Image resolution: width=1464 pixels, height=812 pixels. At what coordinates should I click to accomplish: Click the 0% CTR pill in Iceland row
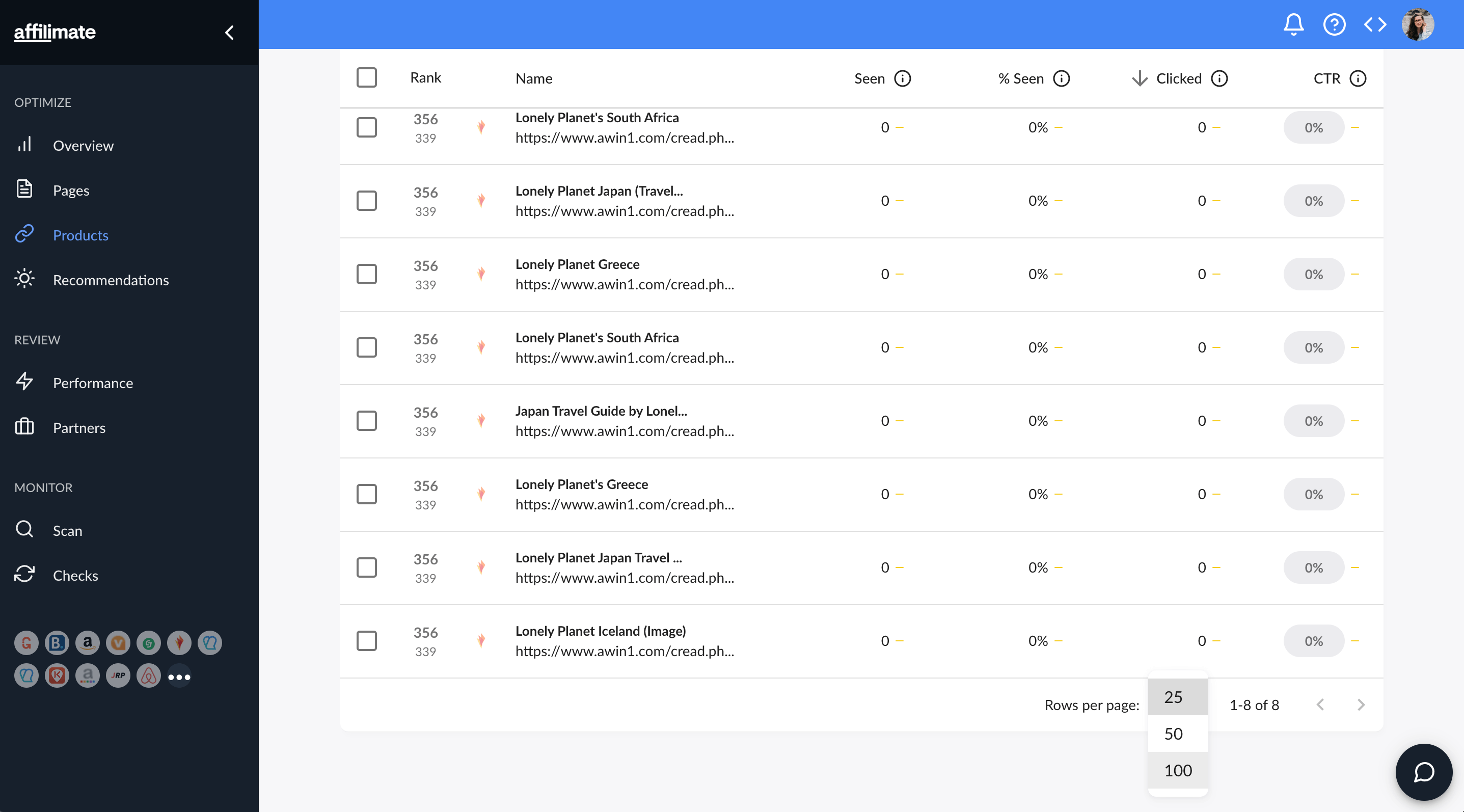1313,641
